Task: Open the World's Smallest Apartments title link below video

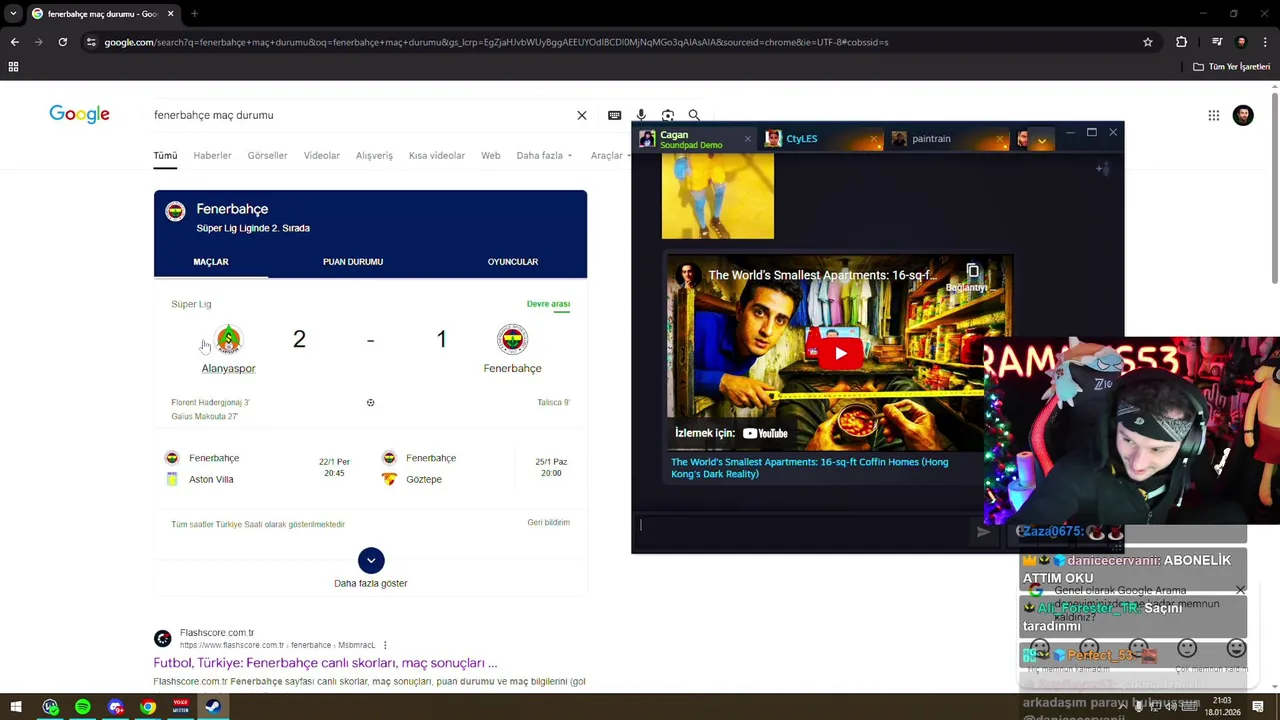Action: (810, 468)
